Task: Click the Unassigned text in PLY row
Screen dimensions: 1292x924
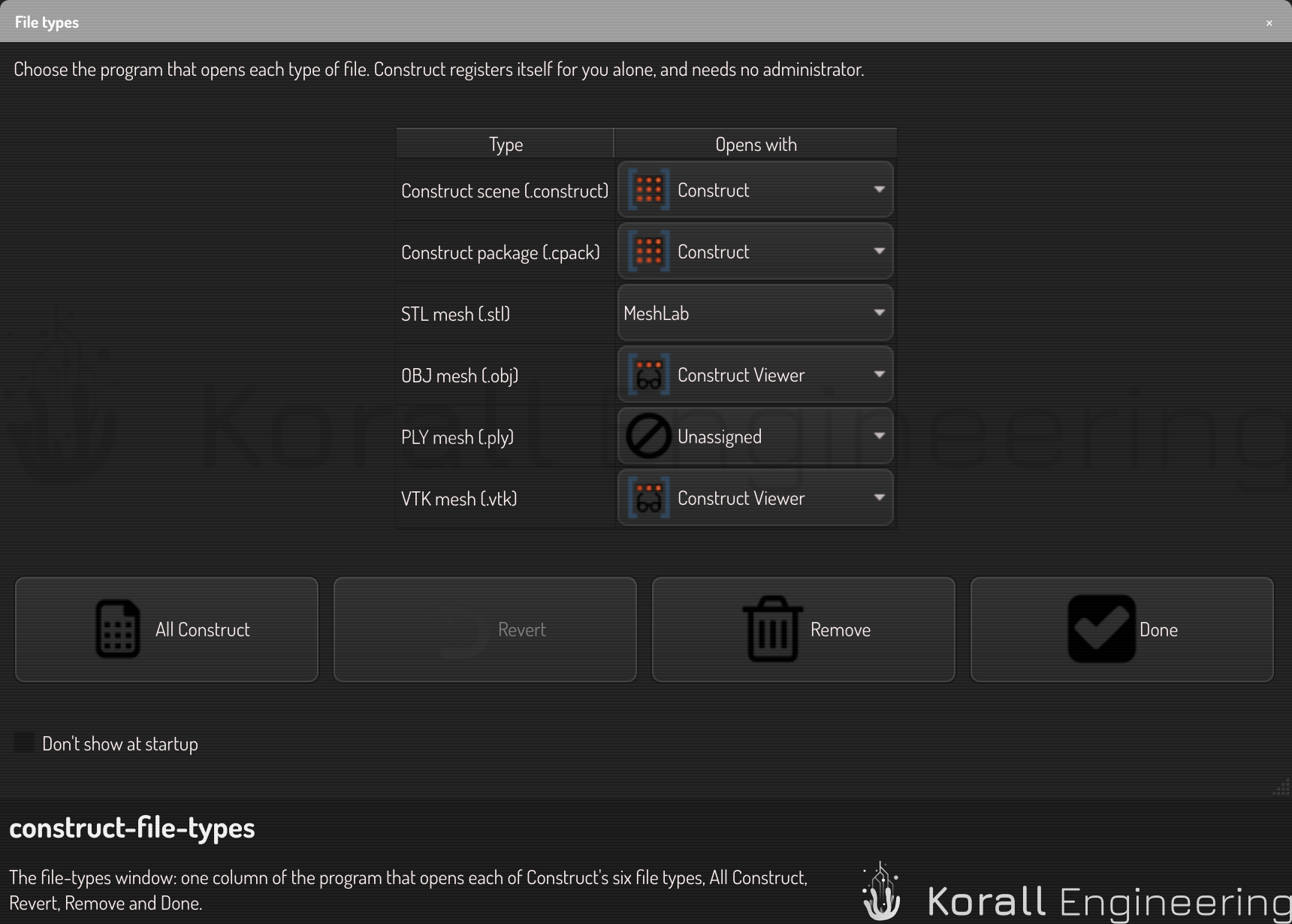Action: (720, 436)
